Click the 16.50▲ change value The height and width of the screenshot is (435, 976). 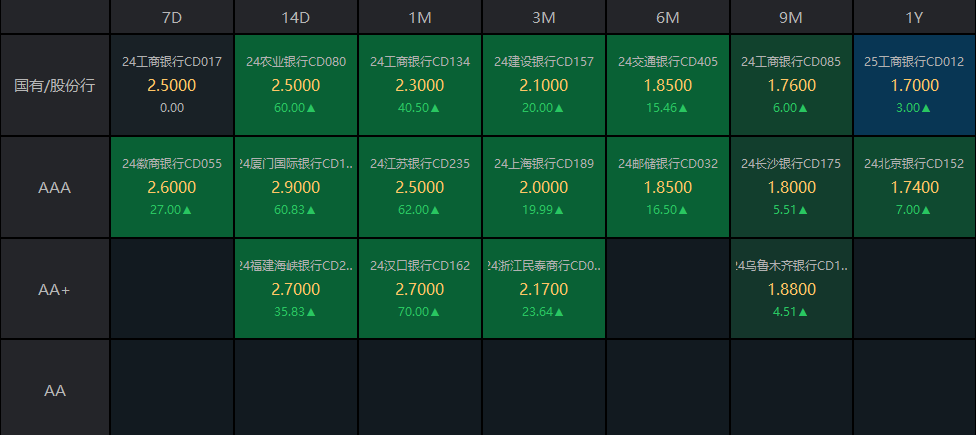pyautogui.click(x=667, y=210)
